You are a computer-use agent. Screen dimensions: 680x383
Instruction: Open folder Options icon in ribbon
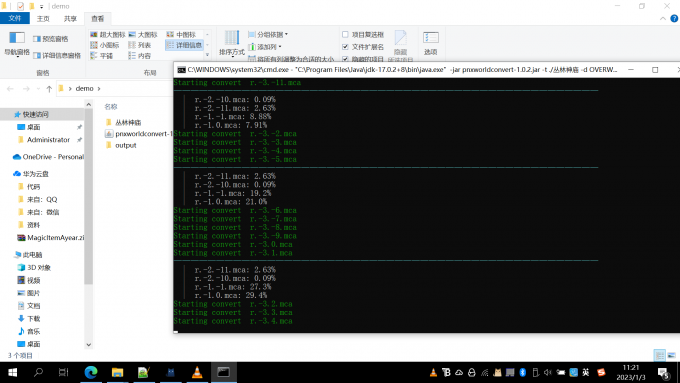[431, 43]
